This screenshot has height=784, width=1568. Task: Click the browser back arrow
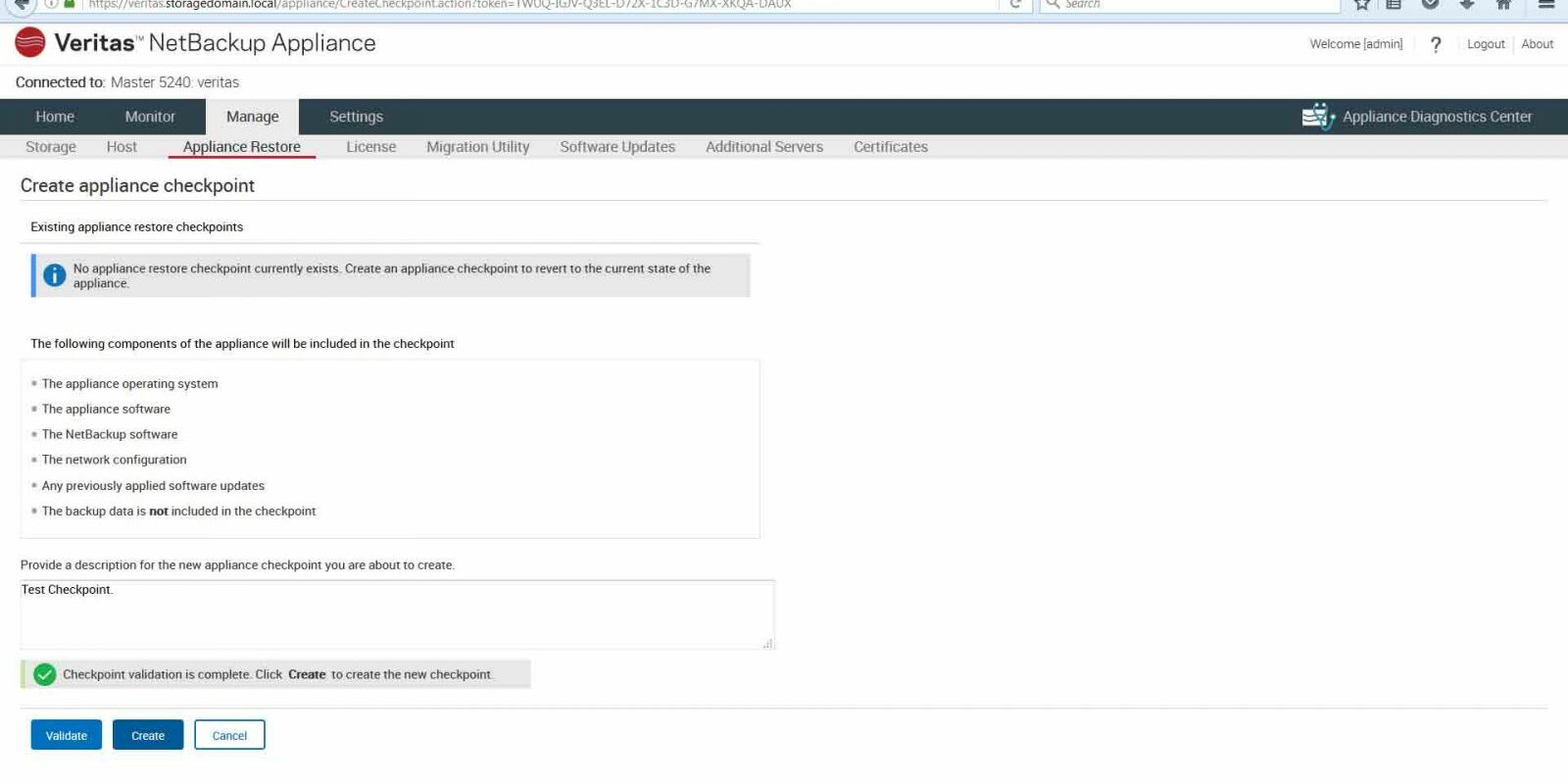(x=20, y=4)
